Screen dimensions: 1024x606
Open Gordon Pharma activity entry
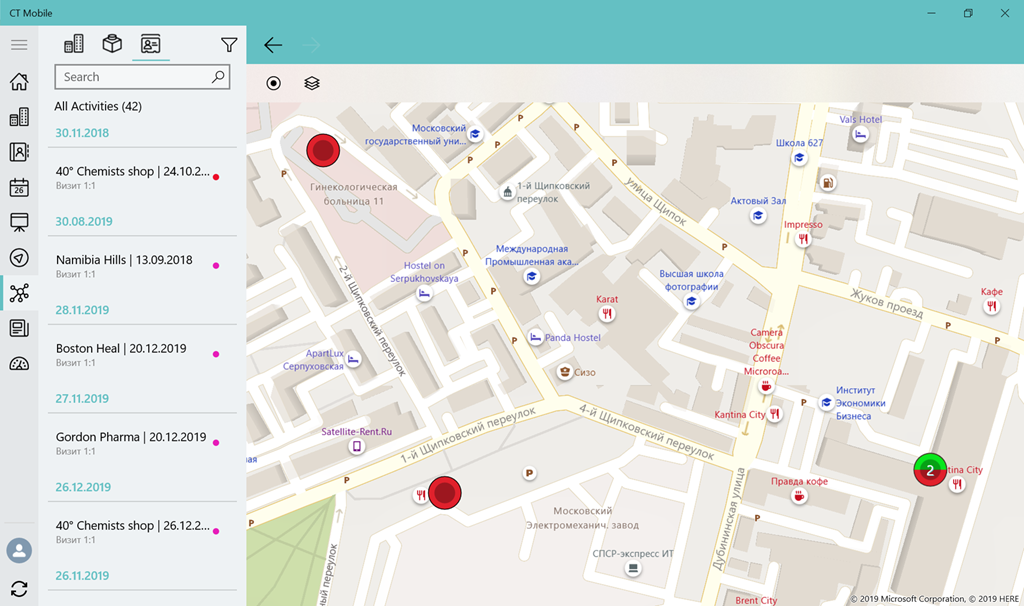130,443
